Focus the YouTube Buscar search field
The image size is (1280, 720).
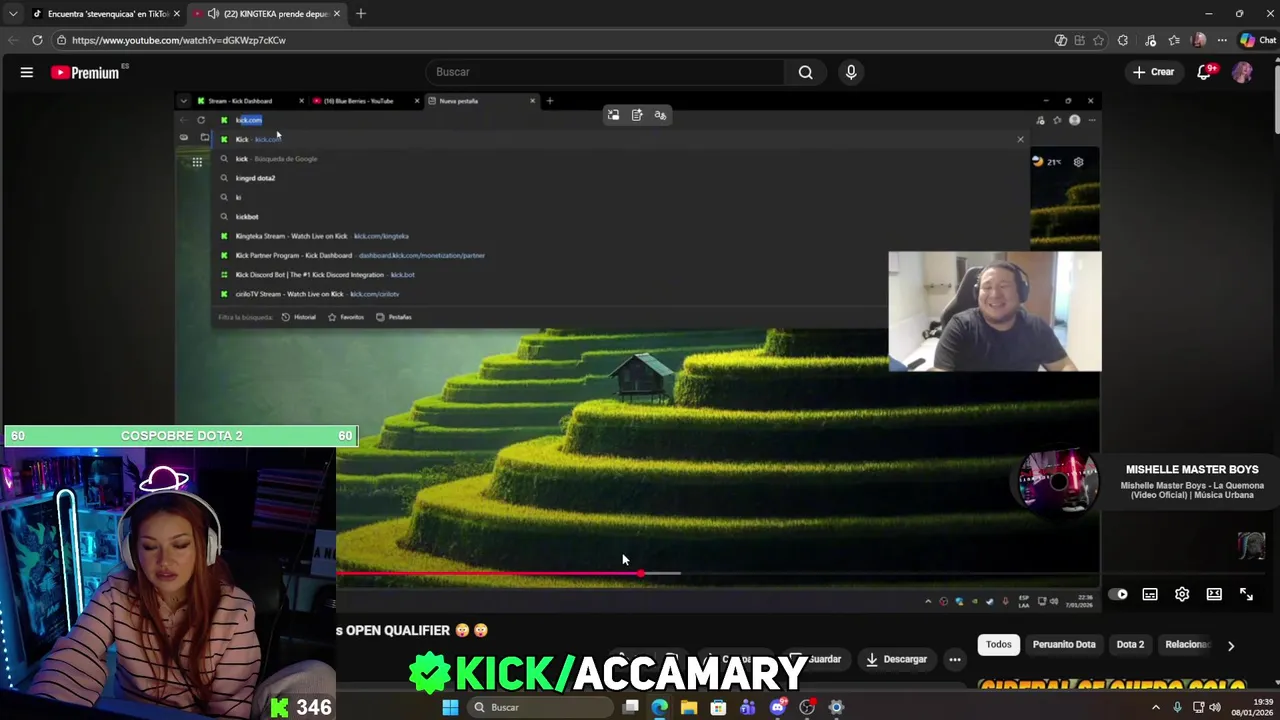(x=606, y=72)
